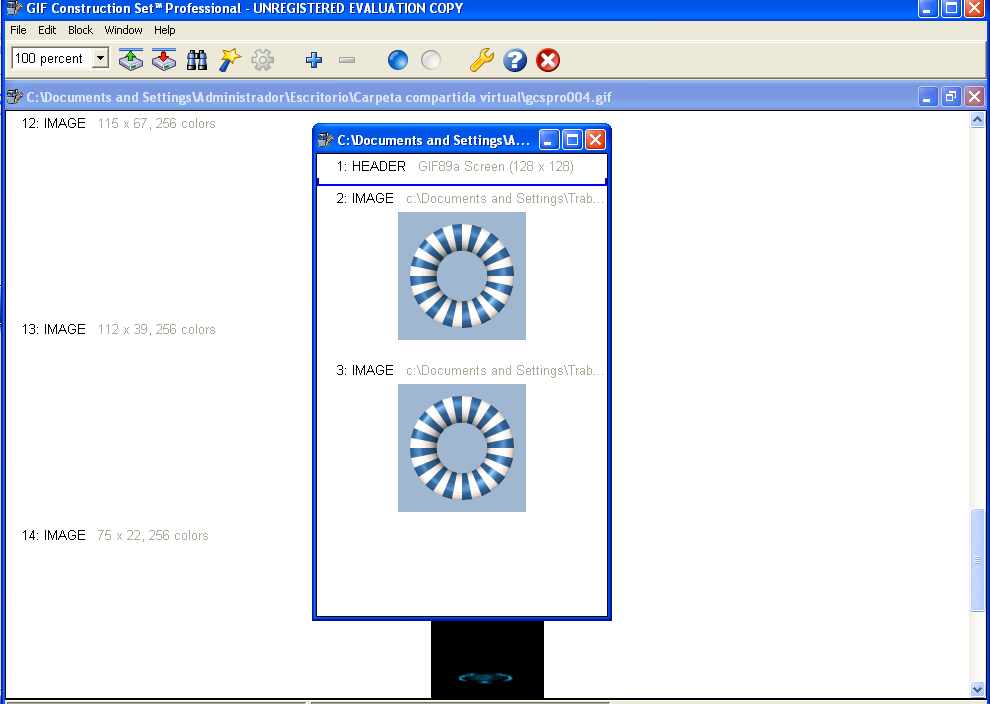Minimize the gcspro004.gif document window
This screenshot has width=990, height=704.
click(927, 97)
